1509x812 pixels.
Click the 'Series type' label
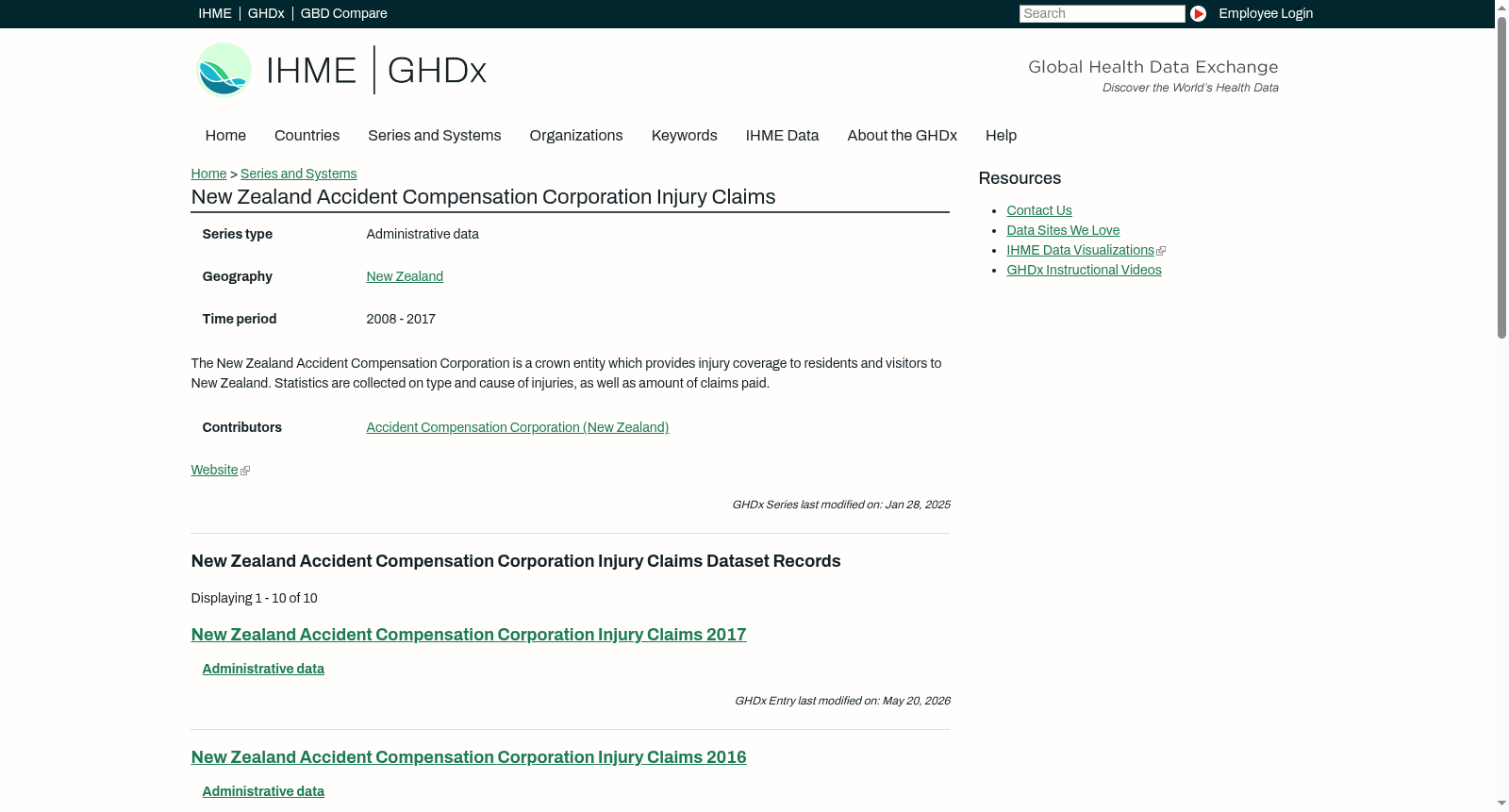238,234
